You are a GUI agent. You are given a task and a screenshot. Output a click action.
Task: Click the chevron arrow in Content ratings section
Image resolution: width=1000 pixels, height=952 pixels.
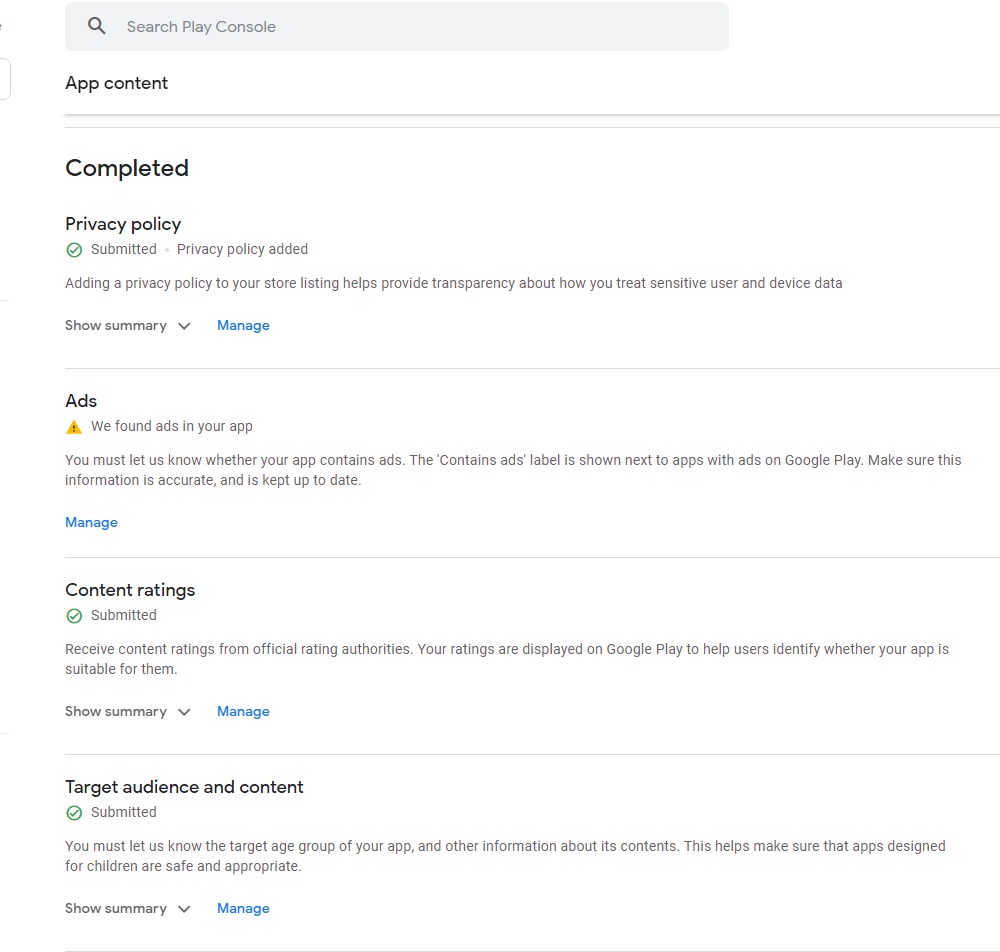tap(184, 712)
